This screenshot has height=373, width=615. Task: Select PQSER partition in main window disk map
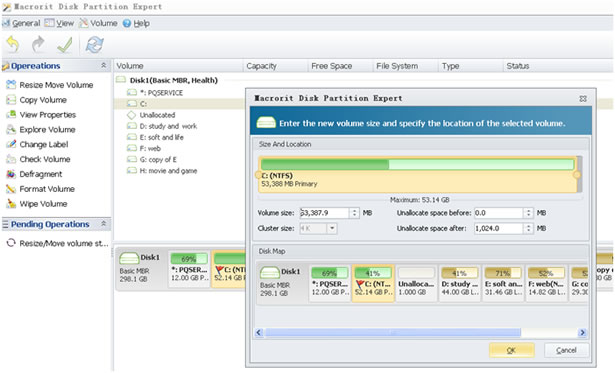click(x=189, y=269)
